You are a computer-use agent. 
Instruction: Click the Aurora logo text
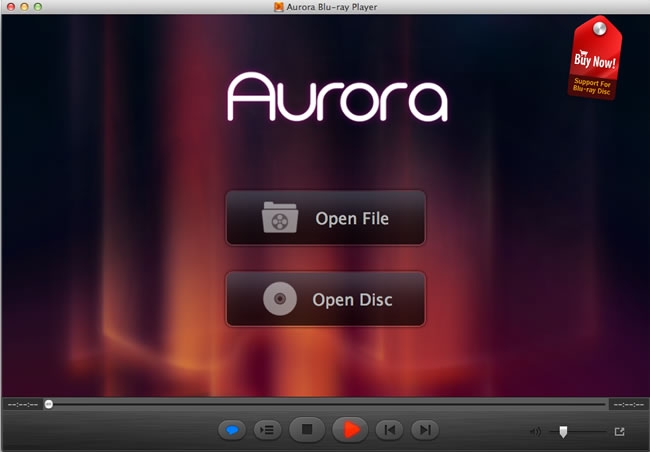(x=336, y=98)
